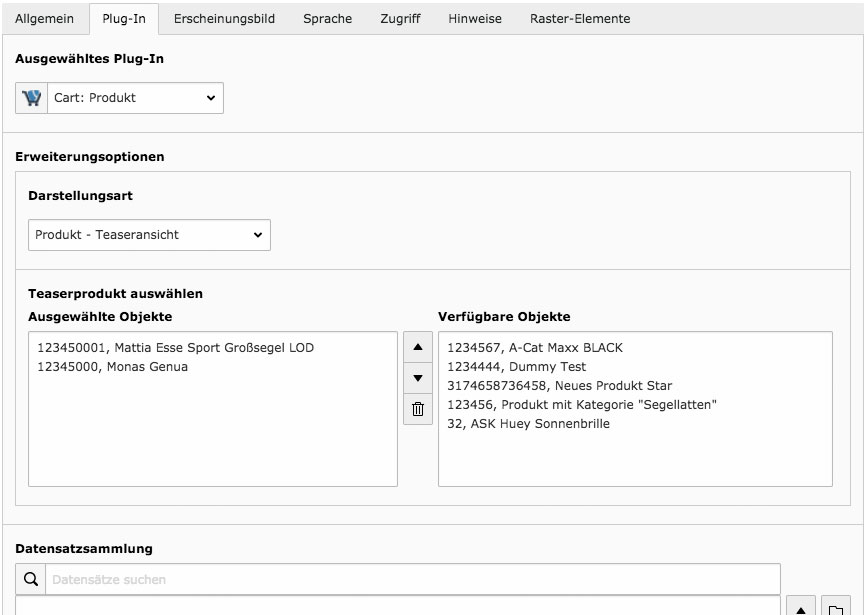868x615 pixels.
Task: Click the search magnifier icon for Datensätze
Action: (x=31, y=579)
